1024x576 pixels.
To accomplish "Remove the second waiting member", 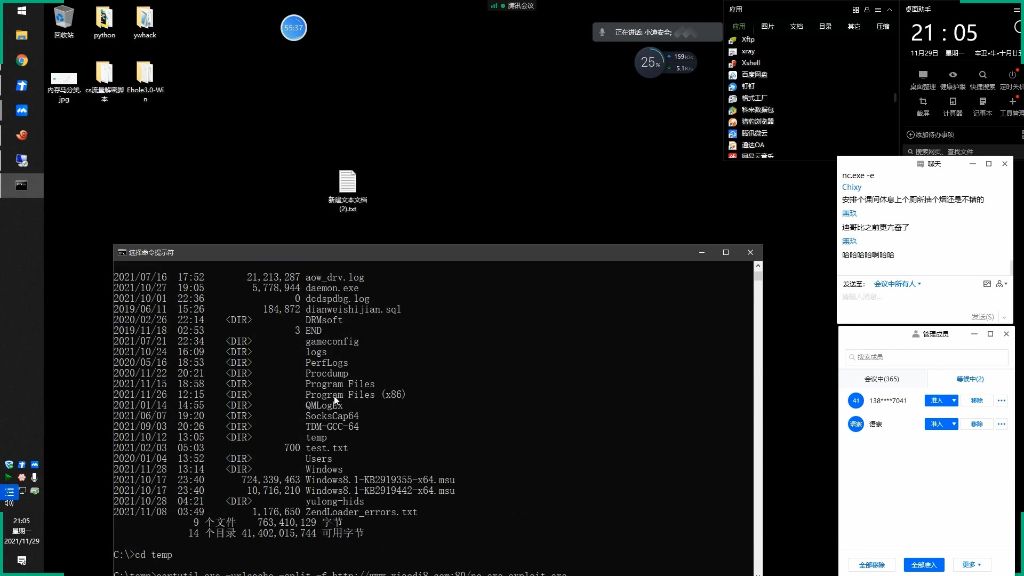I will pos(976,424).
